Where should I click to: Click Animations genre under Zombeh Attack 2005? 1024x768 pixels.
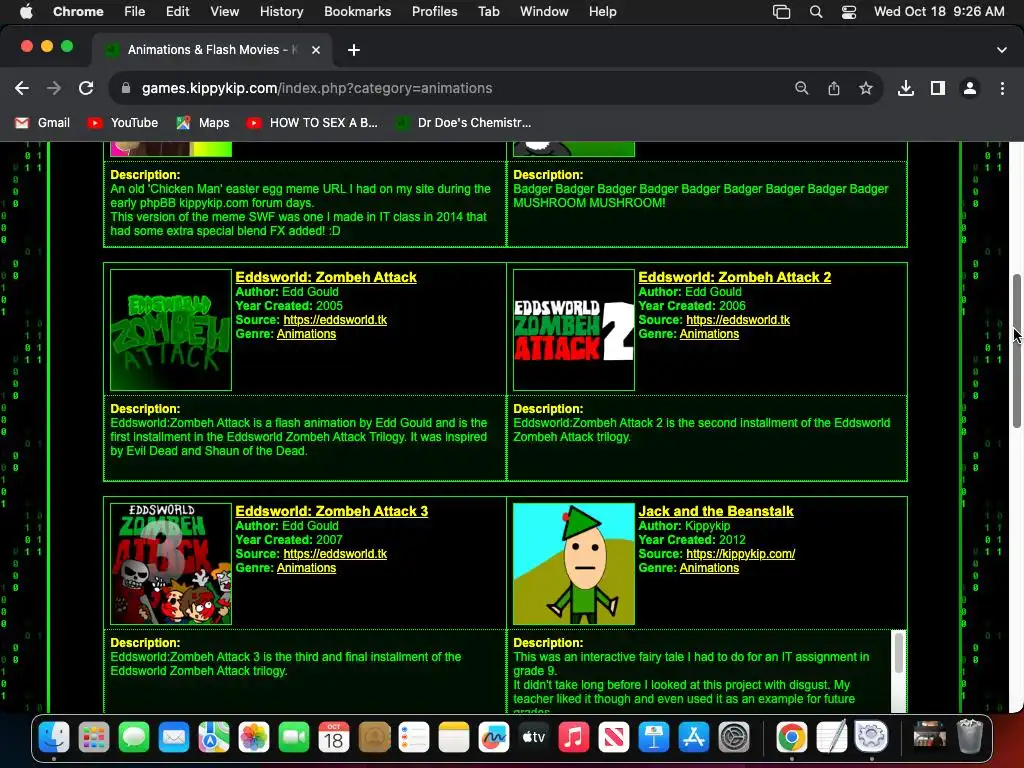click(x=306, y=334)
